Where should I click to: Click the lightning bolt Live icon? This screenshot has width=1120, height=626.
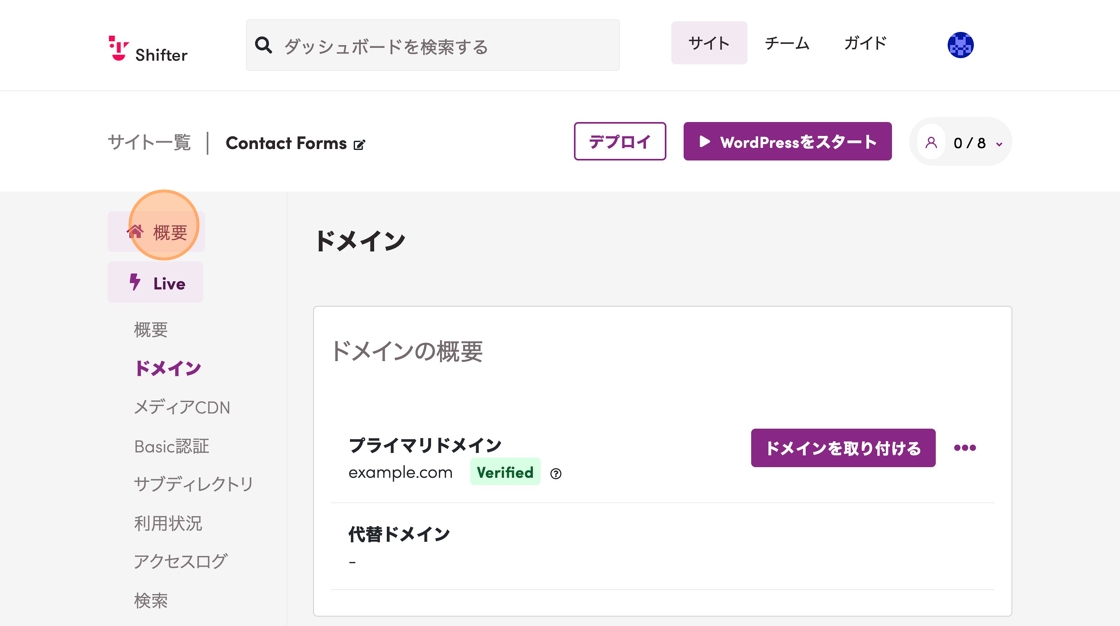(135, 283)
